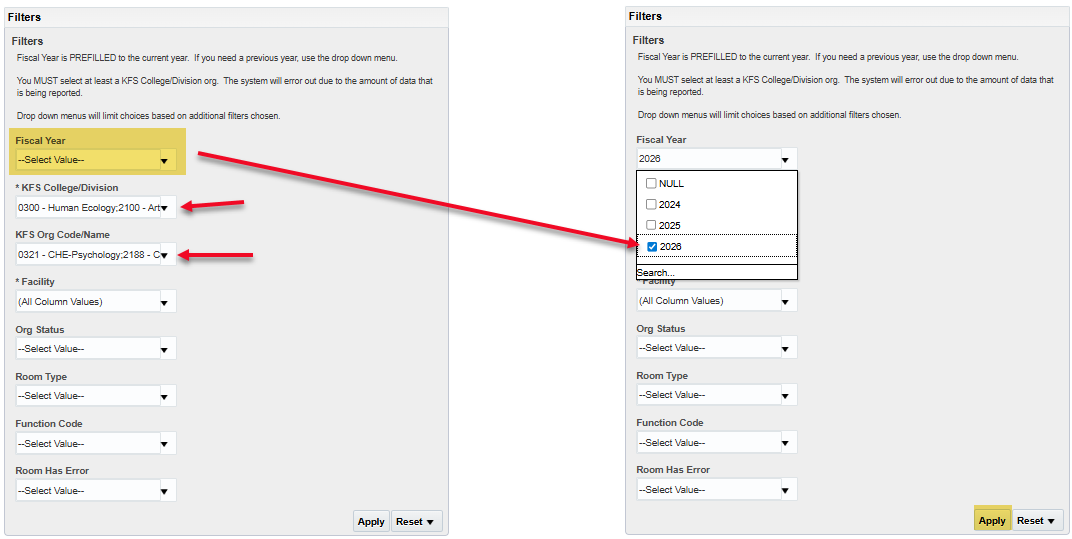The width and height of the screenshot is (1072, 539).
Task: Open Org Status dropdown in left Filters panel
Action: 164,349
